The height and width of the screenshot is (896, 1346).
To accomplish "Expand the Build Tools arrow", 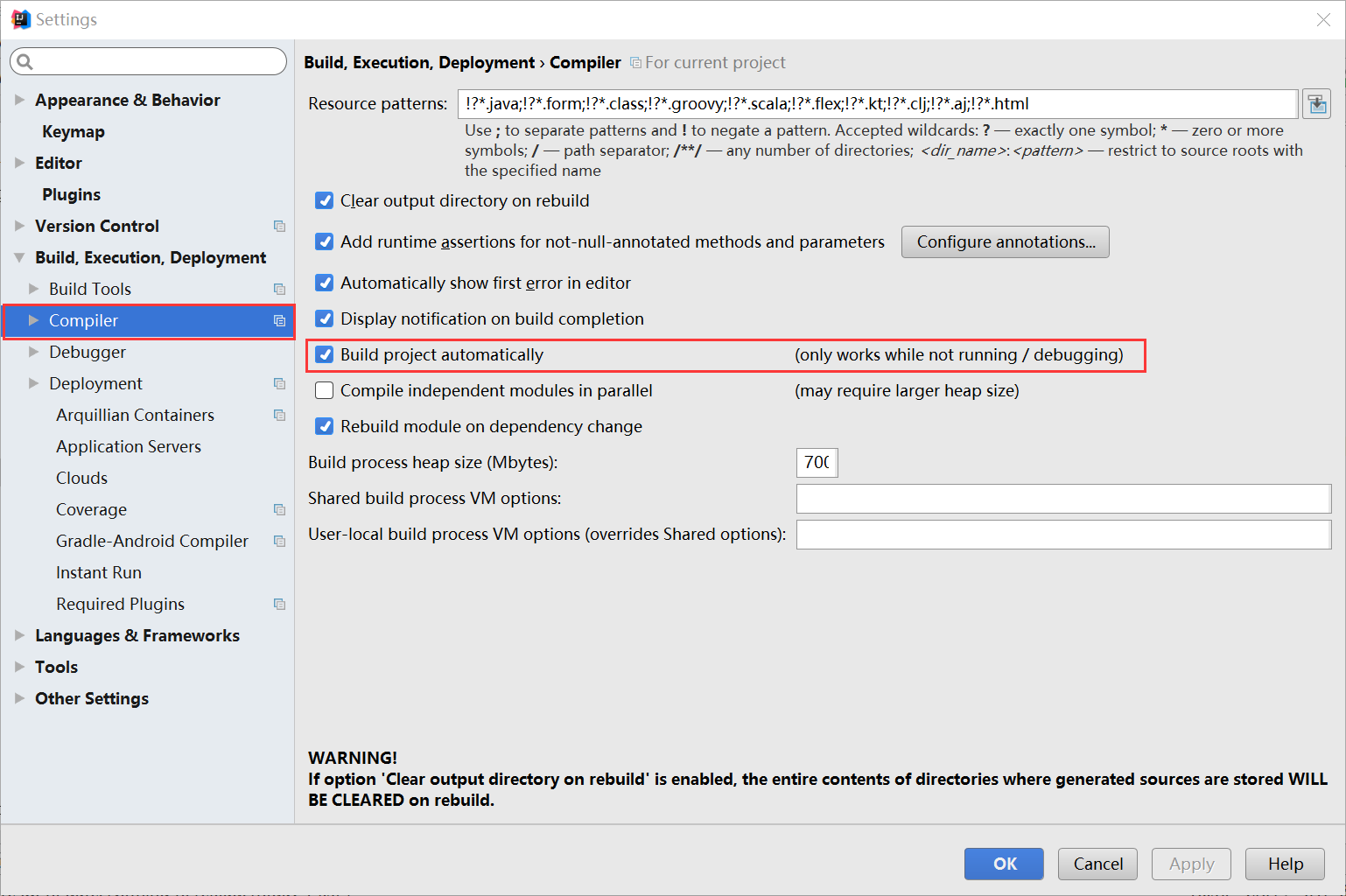I will tap(33, 289).
